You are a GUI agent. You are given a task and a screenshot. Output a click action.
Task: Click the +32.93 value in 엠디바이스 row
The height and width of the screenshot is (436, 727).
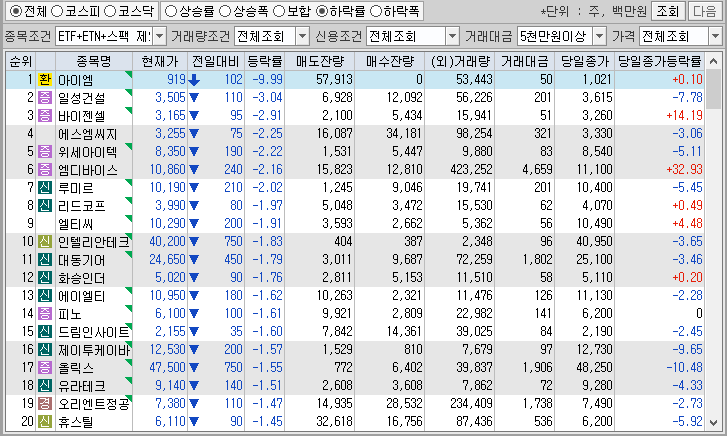tap(684, 170)
